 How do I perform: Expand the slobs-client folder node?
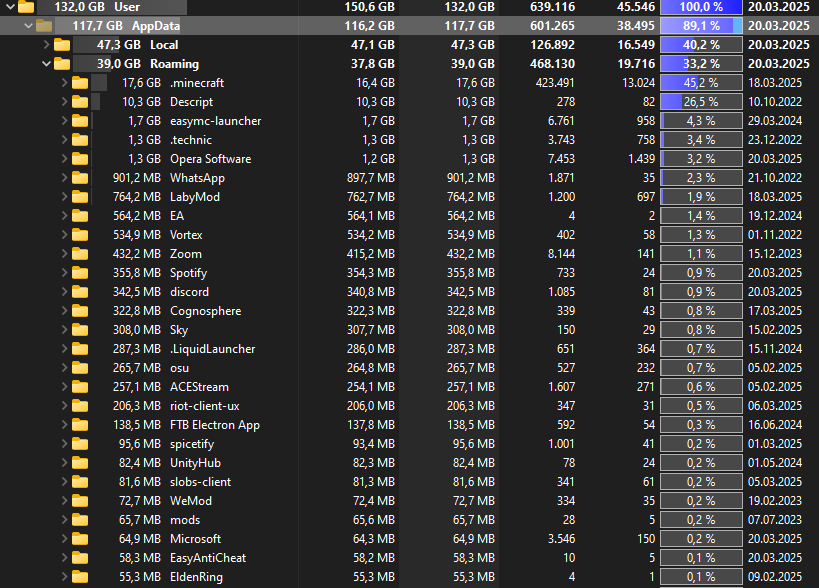(65, 482)
